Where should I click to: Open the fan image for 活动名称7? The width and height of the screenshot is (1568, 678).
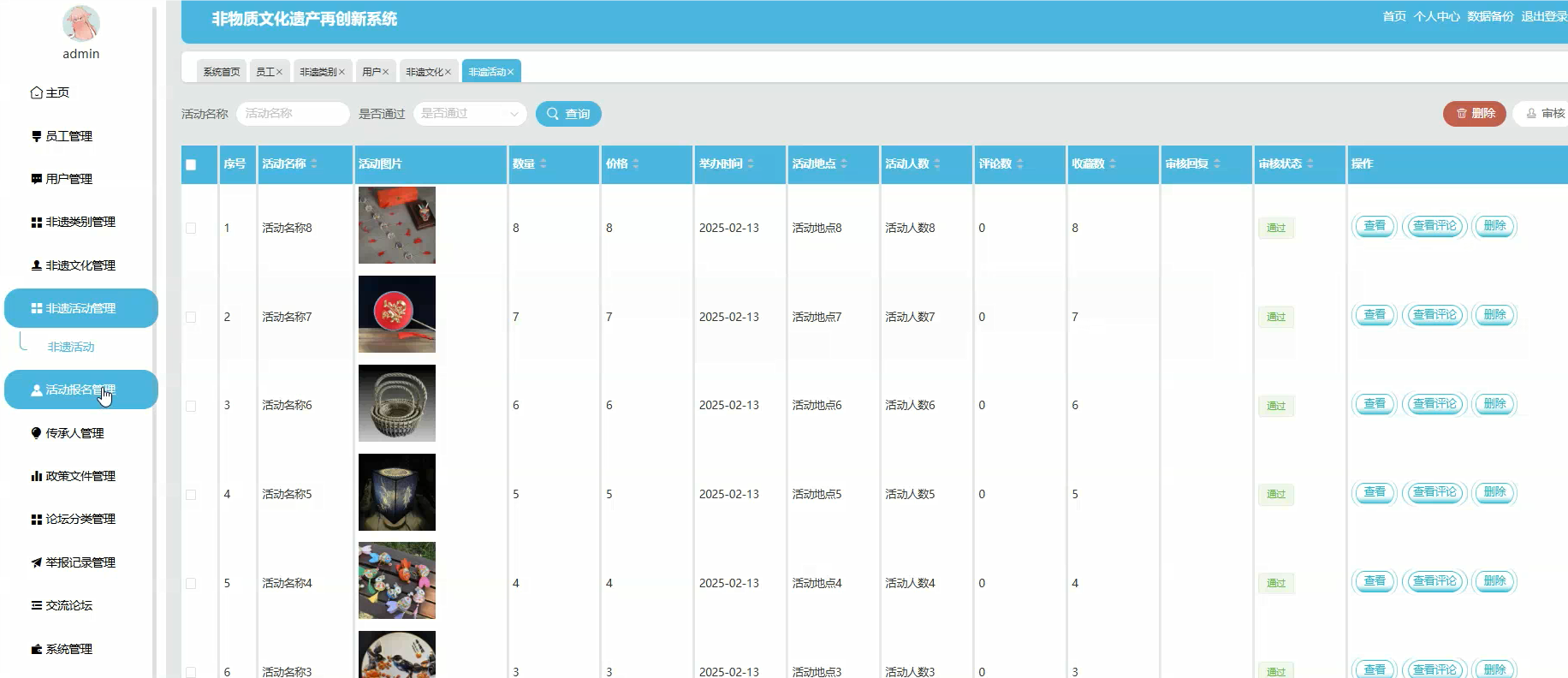pos(397,314)
